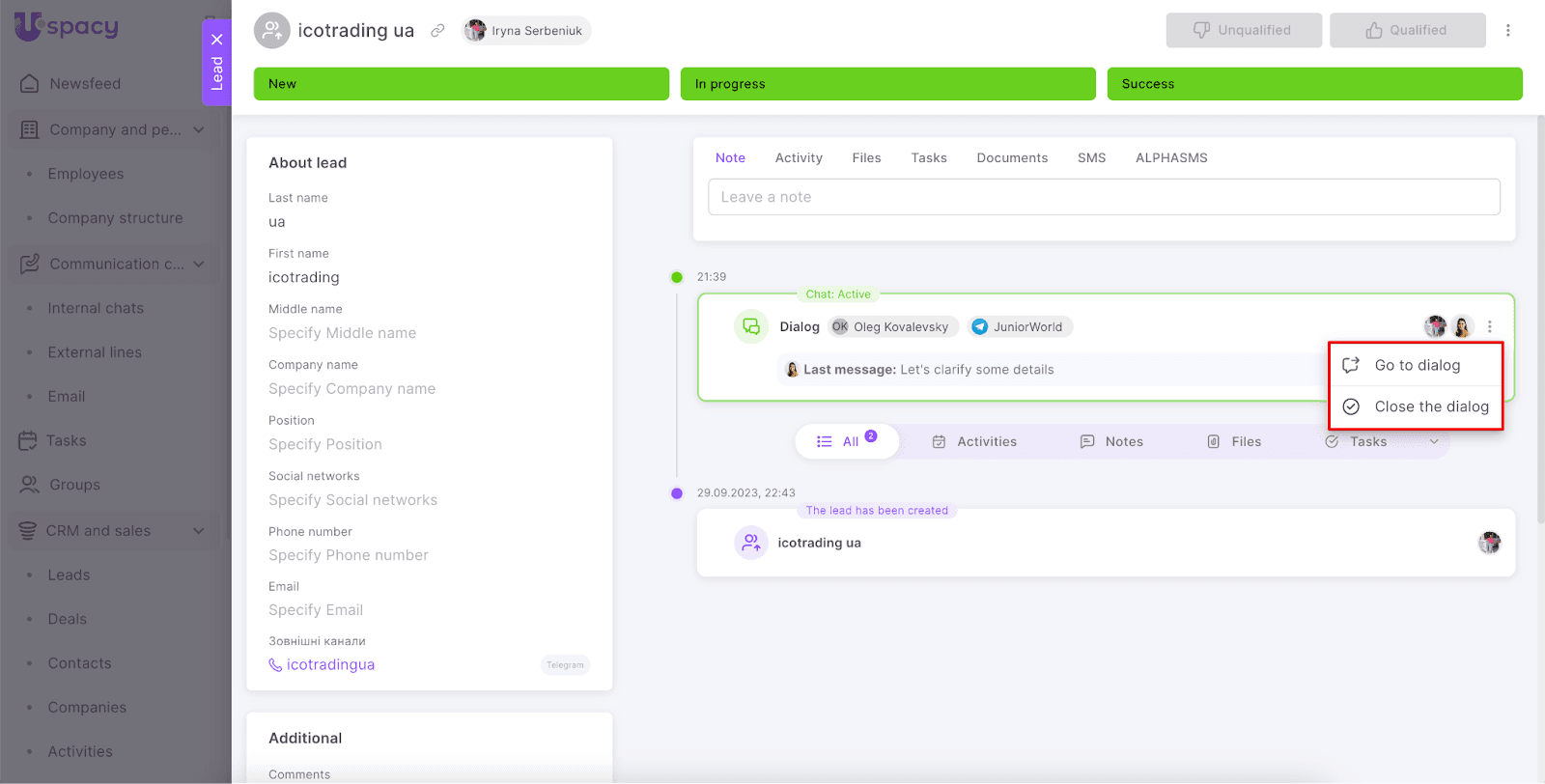Close the Lead side panel with X
Screen dimensions: 1545x784
tap(217, 40)
